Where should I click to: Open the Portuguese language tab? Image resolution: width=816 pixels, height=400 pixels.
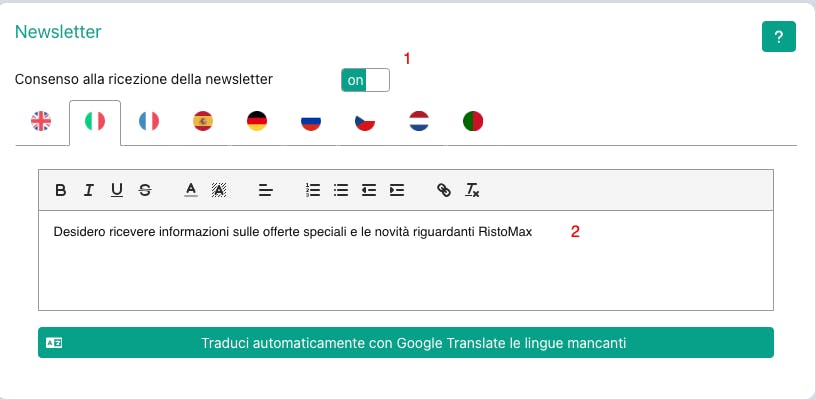point(473,121)
